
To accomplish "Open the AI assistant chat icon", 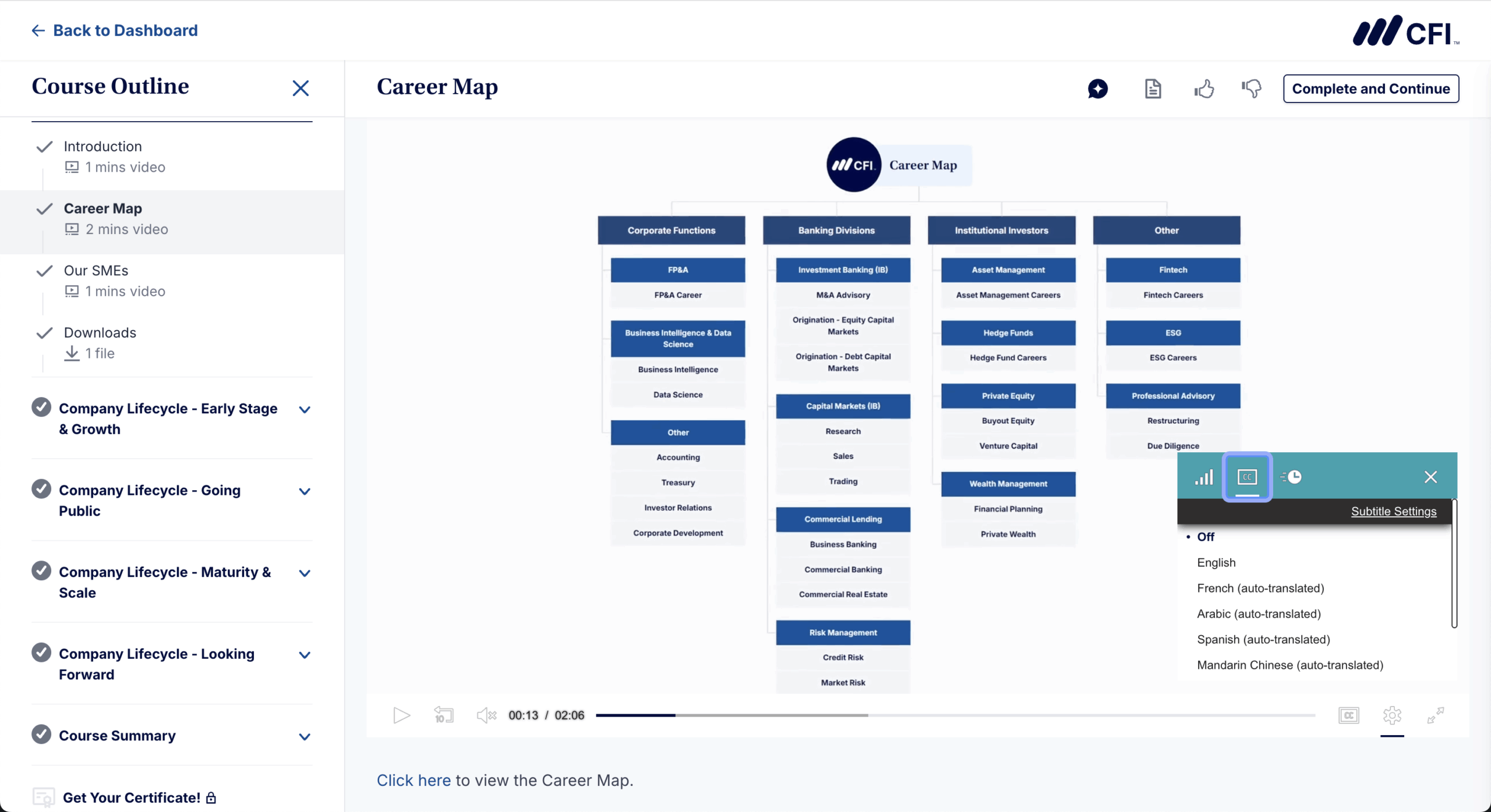I will click(1097, 89).
